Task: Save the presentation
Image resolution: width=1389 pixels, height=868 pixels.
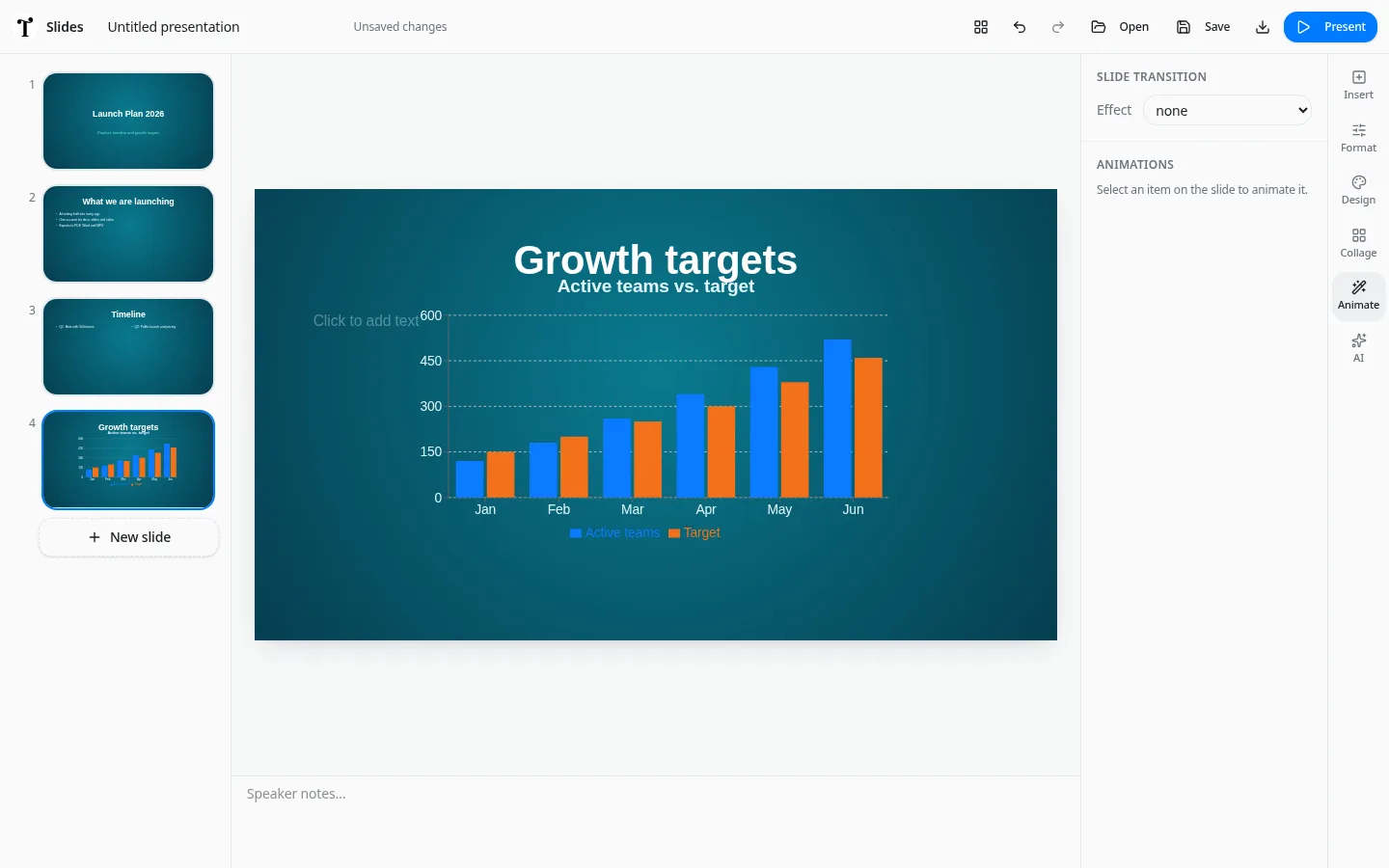Action: 1204,27
